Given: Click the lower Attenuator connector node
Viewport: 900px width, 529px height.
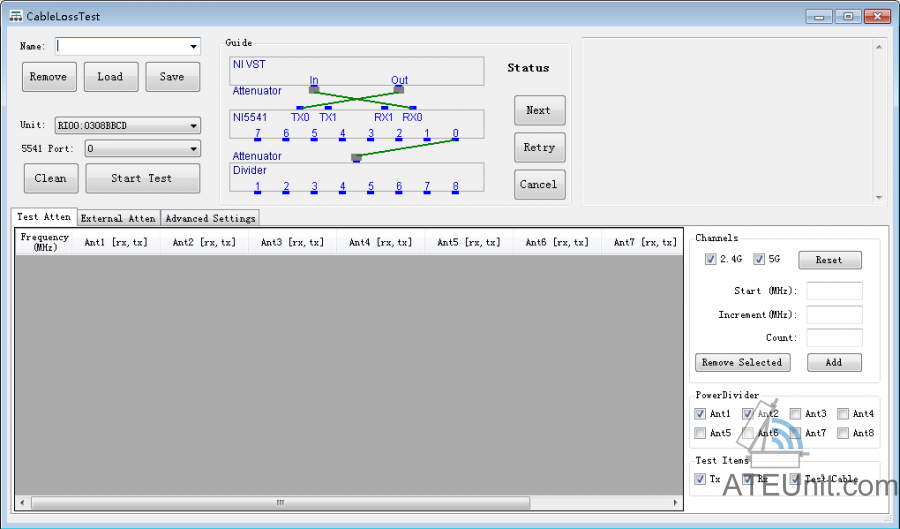Looking at the screenshot, I should [x=356, y=157].
